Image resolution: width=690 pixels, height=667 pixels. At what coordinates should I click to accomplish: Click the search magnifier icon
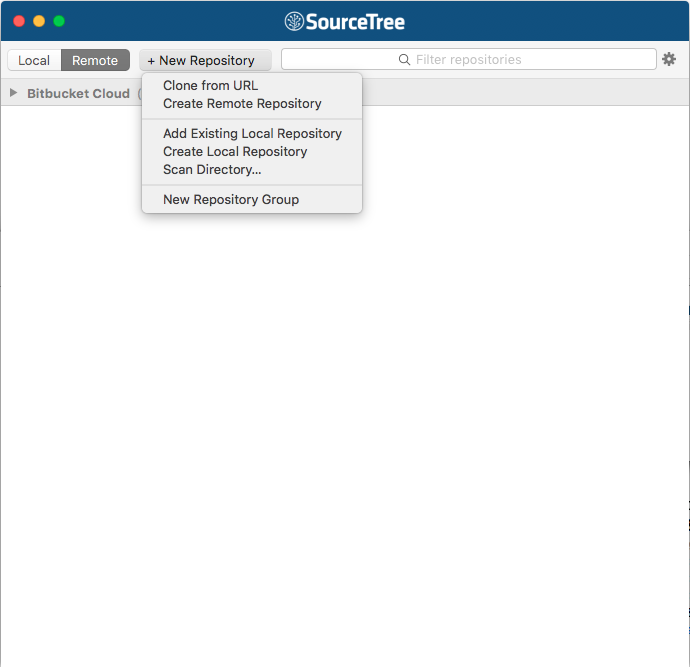coord(404,59)
